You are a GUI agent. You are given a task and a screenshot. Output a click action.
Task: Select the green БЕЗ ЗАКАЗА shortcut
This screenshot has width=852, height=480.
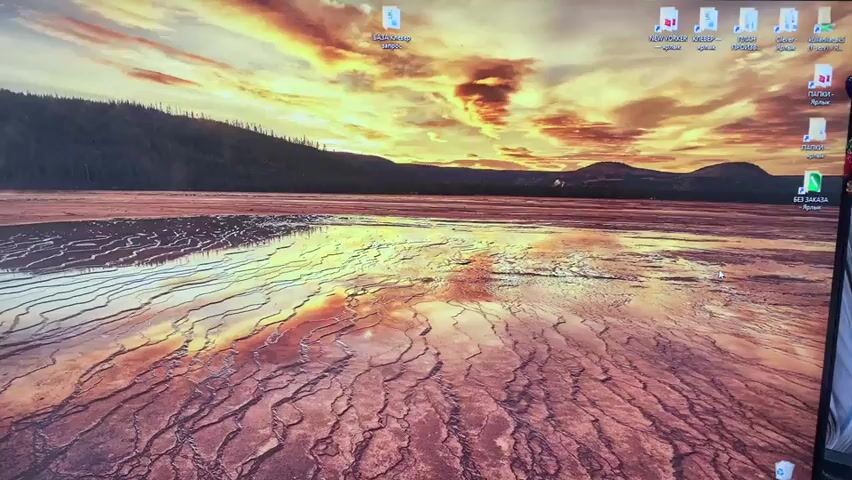pyautogui.click(x=811, y=191)
